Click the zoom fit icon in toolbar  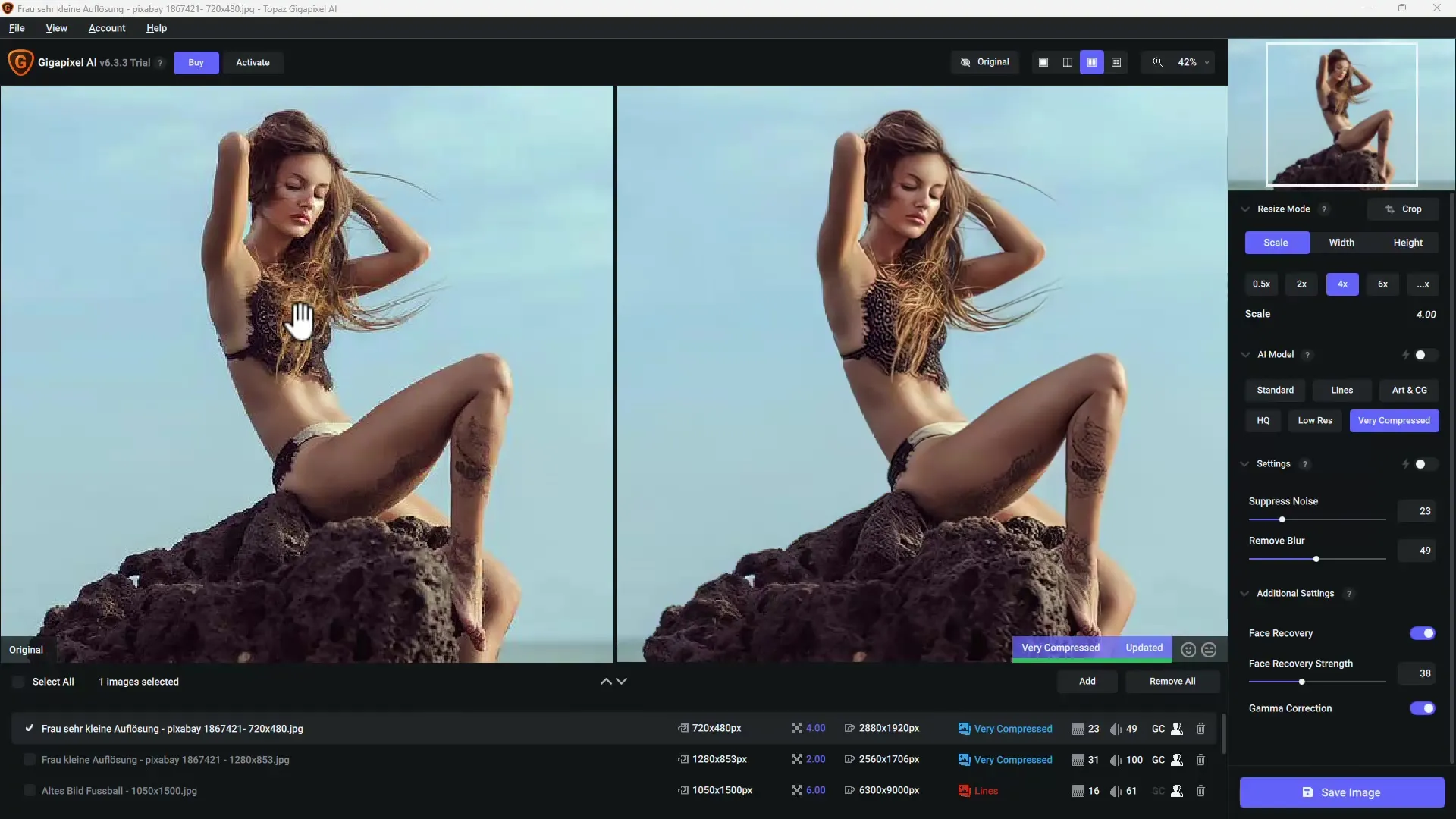1159,62
